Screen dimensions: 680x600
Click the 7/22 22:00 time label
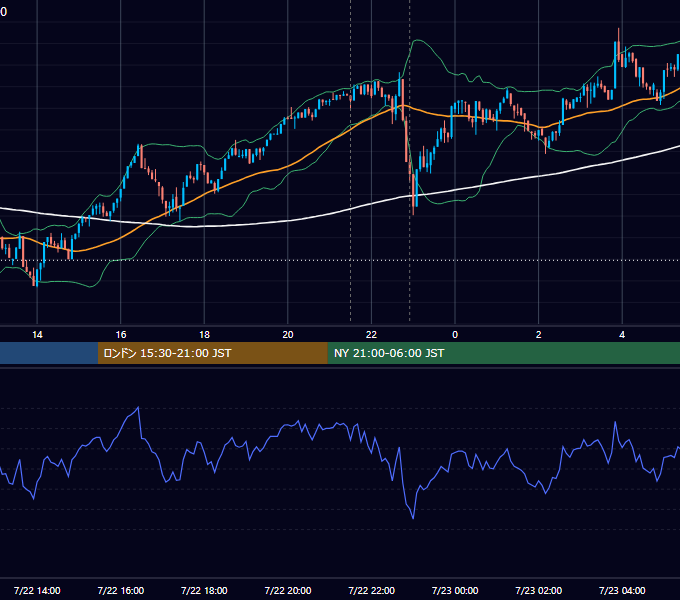(372, 590)
